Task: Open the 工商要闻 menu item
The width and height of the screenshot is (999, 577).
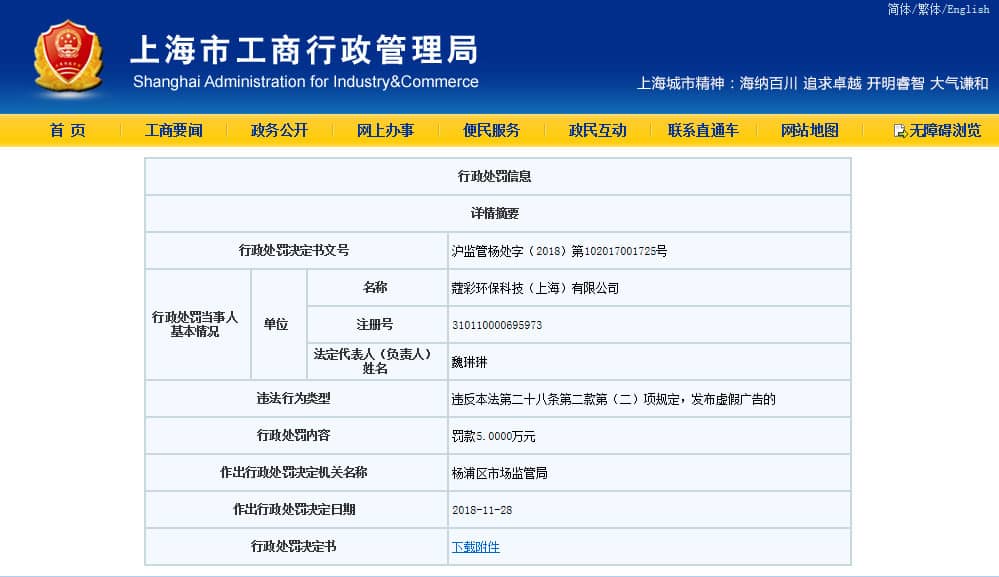Action: pyautogui.click(x=173, y=131)
